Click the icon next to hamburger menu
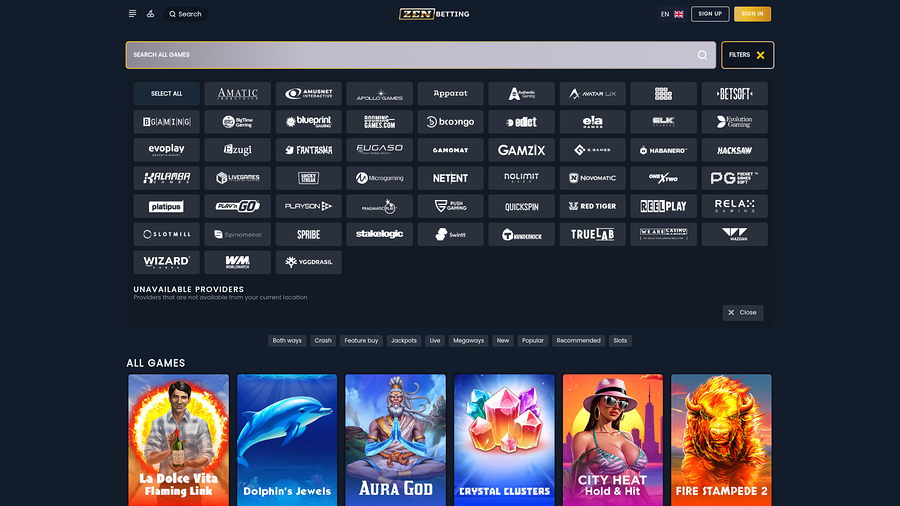Viewport: 900px width, 506px height. click(150, 14)
